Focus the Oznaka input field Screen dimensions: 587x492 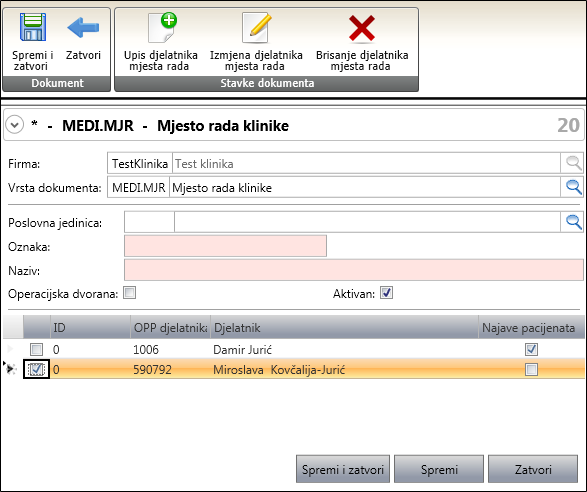point(225,246)
